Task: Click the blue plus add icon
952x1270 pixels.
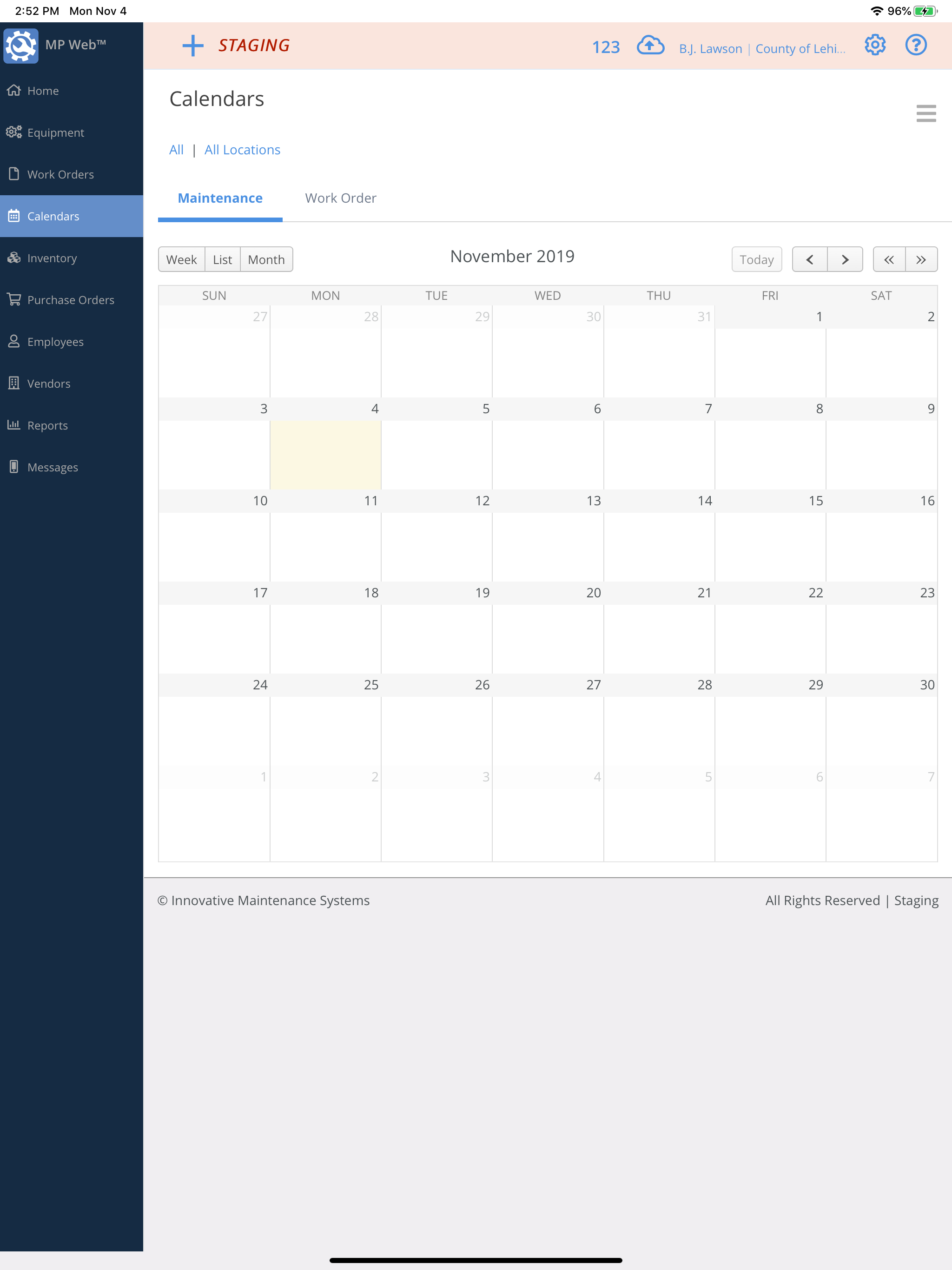Action: [193, 46]
